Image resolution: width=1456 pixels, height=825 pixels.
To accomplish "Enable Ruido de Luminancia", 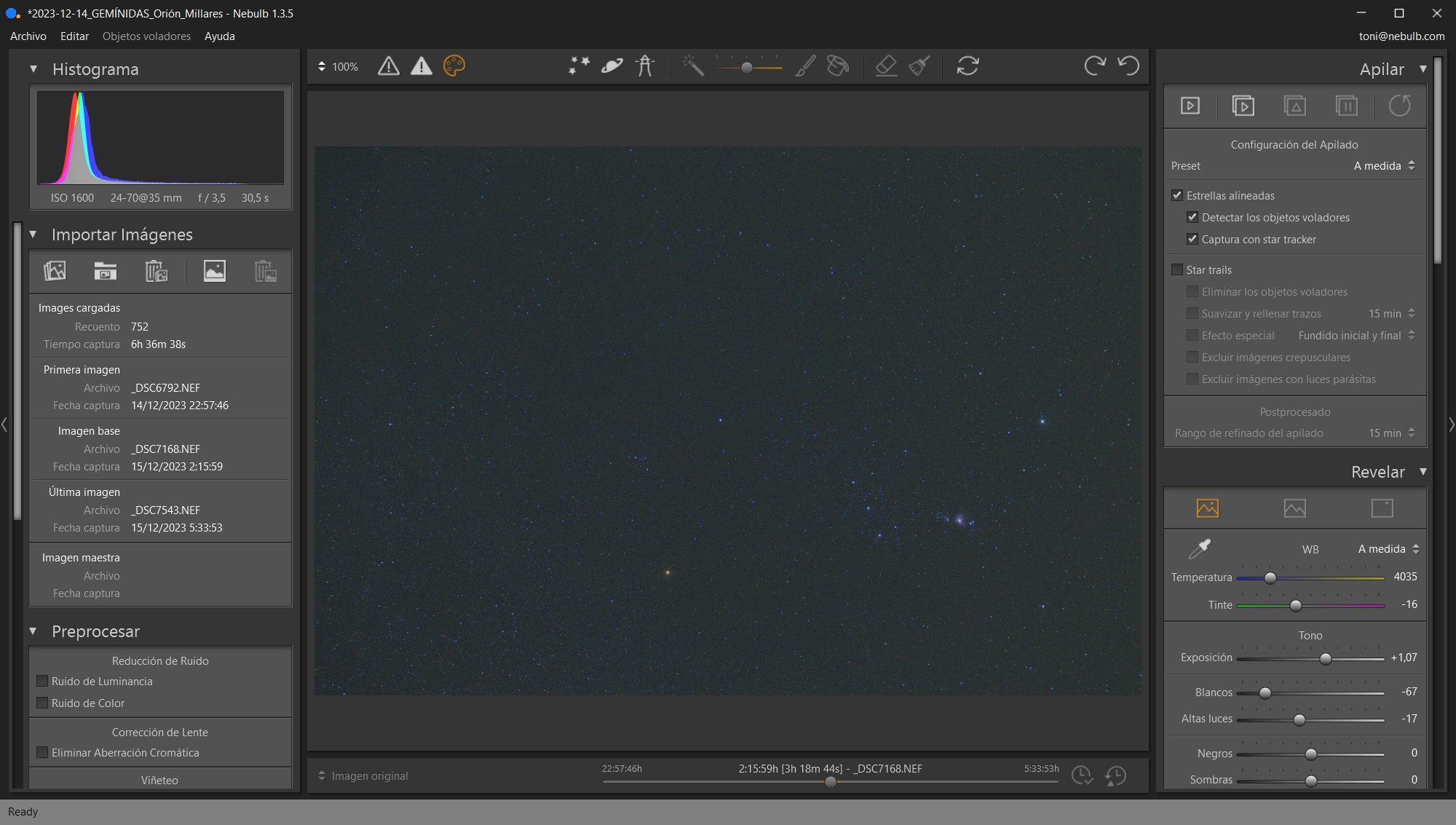I will pyautogui.click(x=42, y=681).
